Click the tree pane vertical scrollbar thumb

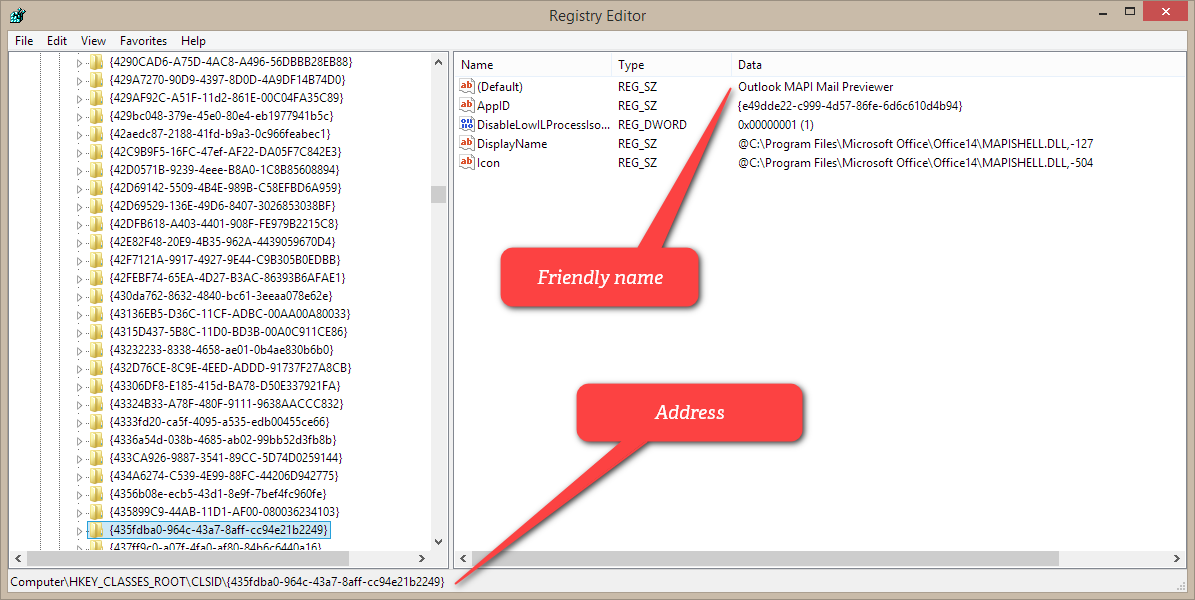tap(439, 194)
